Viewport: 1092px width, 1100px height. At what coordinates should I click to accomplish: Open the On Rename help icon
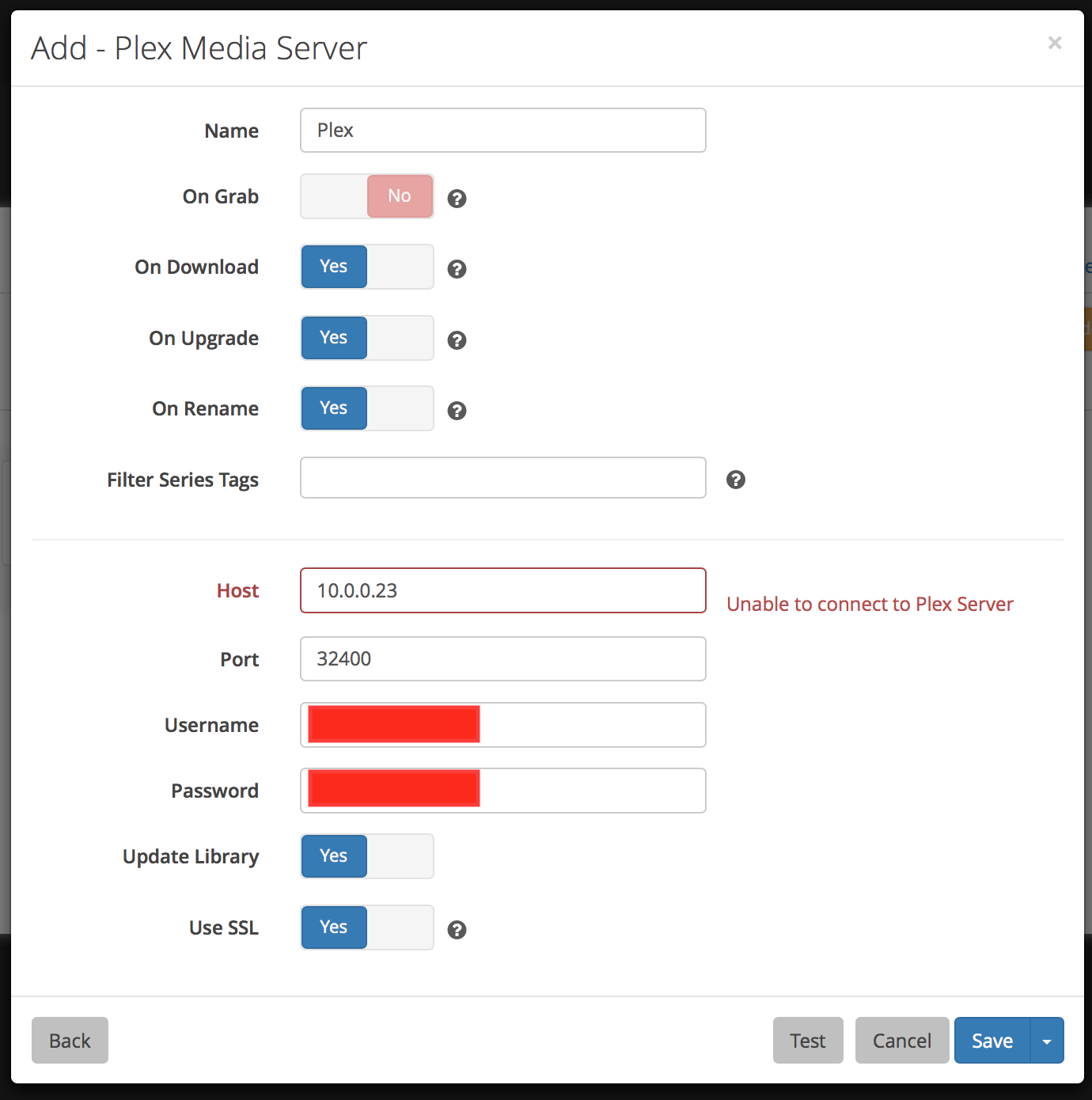coord(457,411)
